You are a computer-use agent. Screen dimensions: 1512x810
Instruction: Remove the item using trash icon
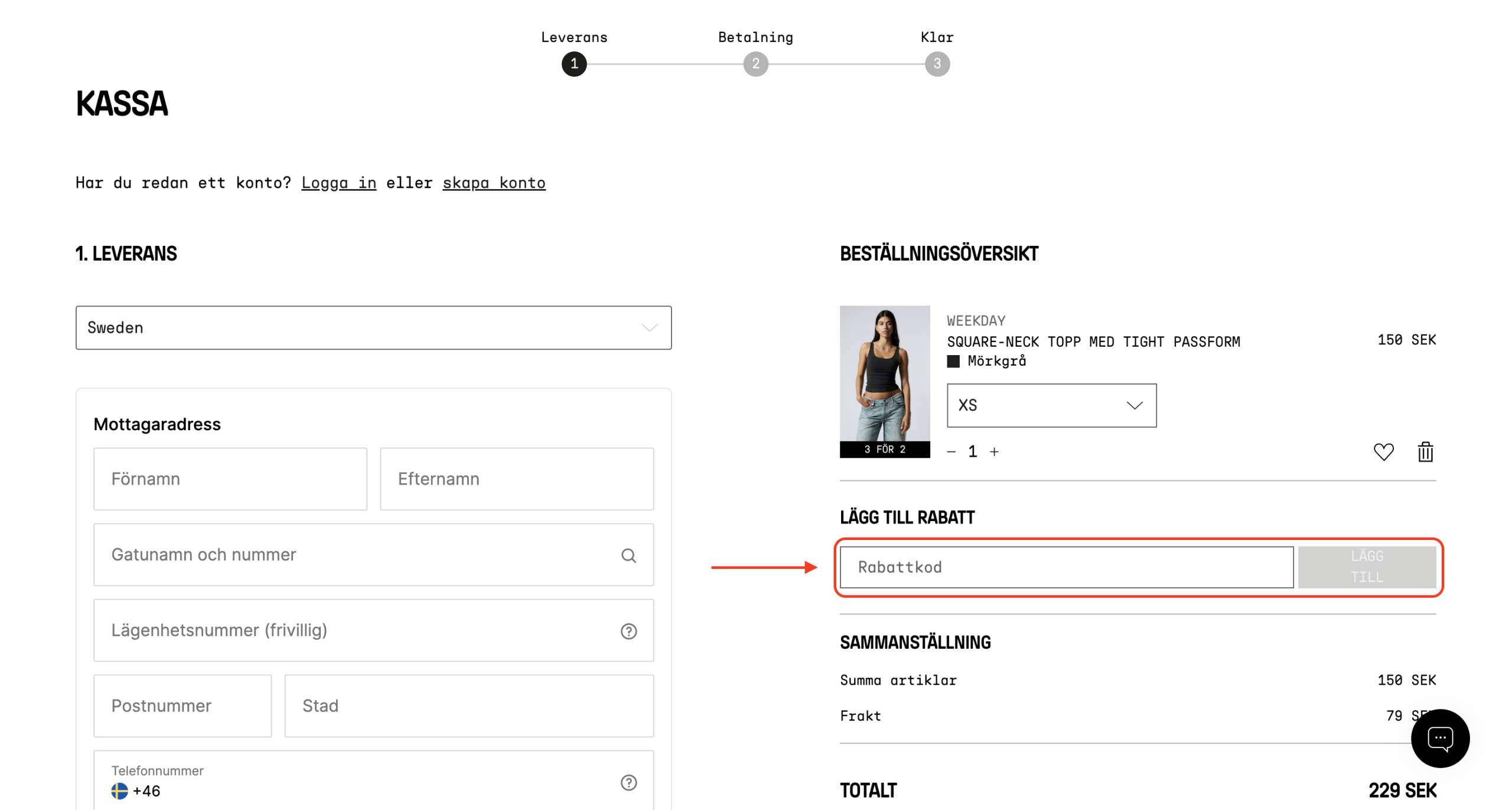tap(1425, 452)
